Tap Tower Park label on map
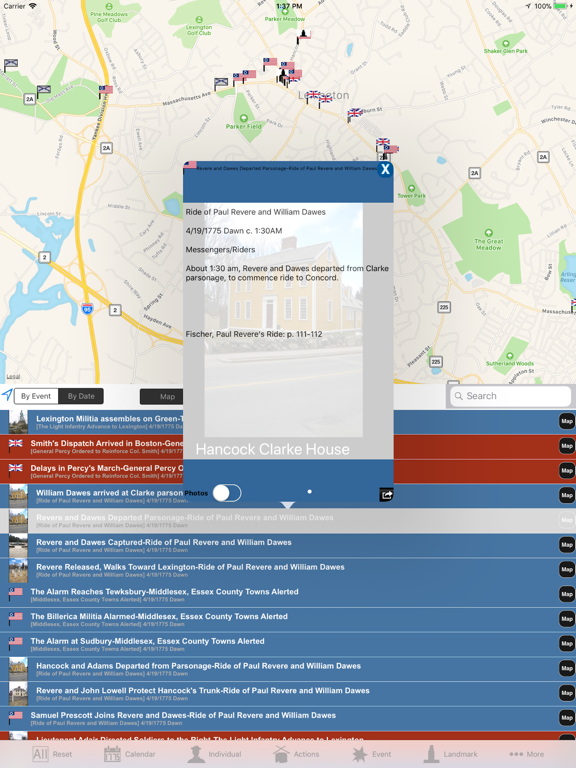Viewport: 576px width, 768px height. (411, 195)
